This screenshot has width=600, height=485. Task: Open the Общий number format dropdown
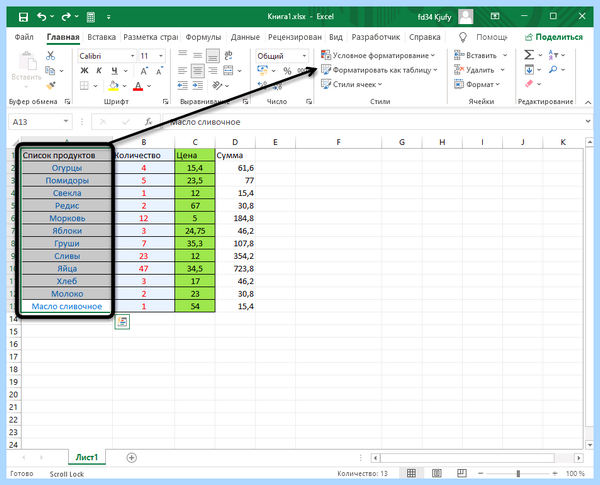tap(304, 56)
